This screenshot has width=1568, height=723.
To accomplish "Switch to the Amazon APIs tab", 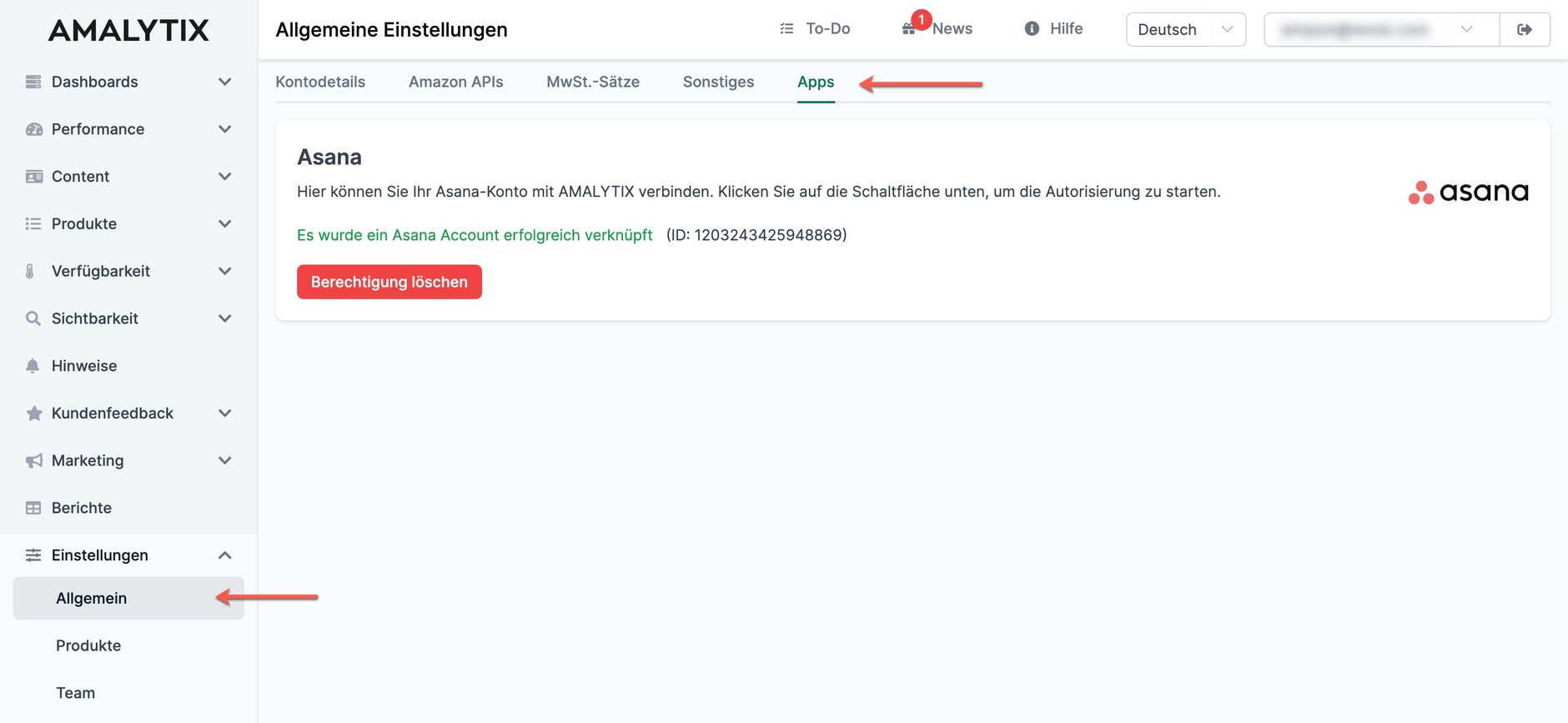I will pos(456,82).
